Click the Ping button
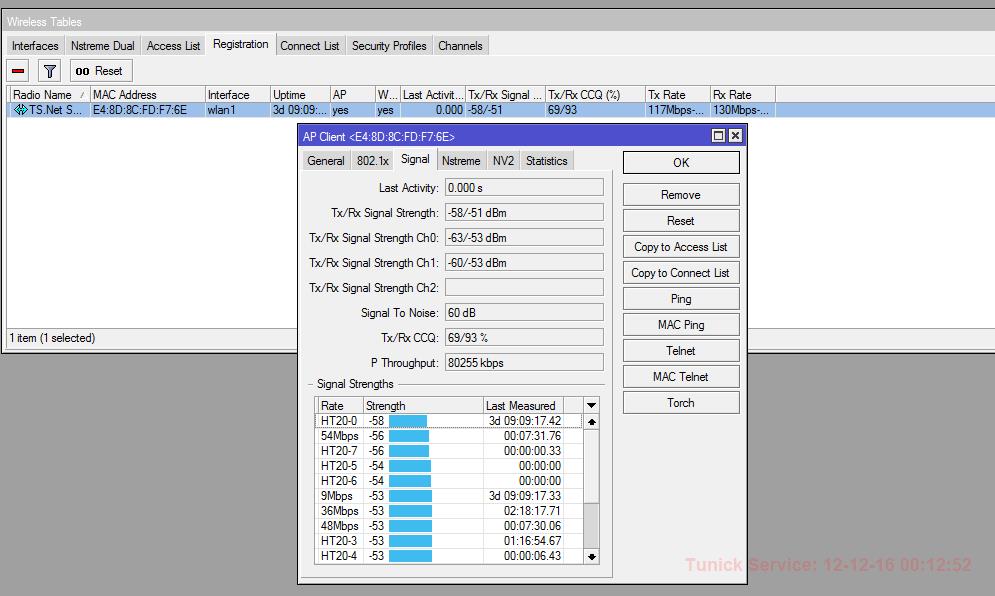Viewport: 995px width, 596px height. point(681,299)
